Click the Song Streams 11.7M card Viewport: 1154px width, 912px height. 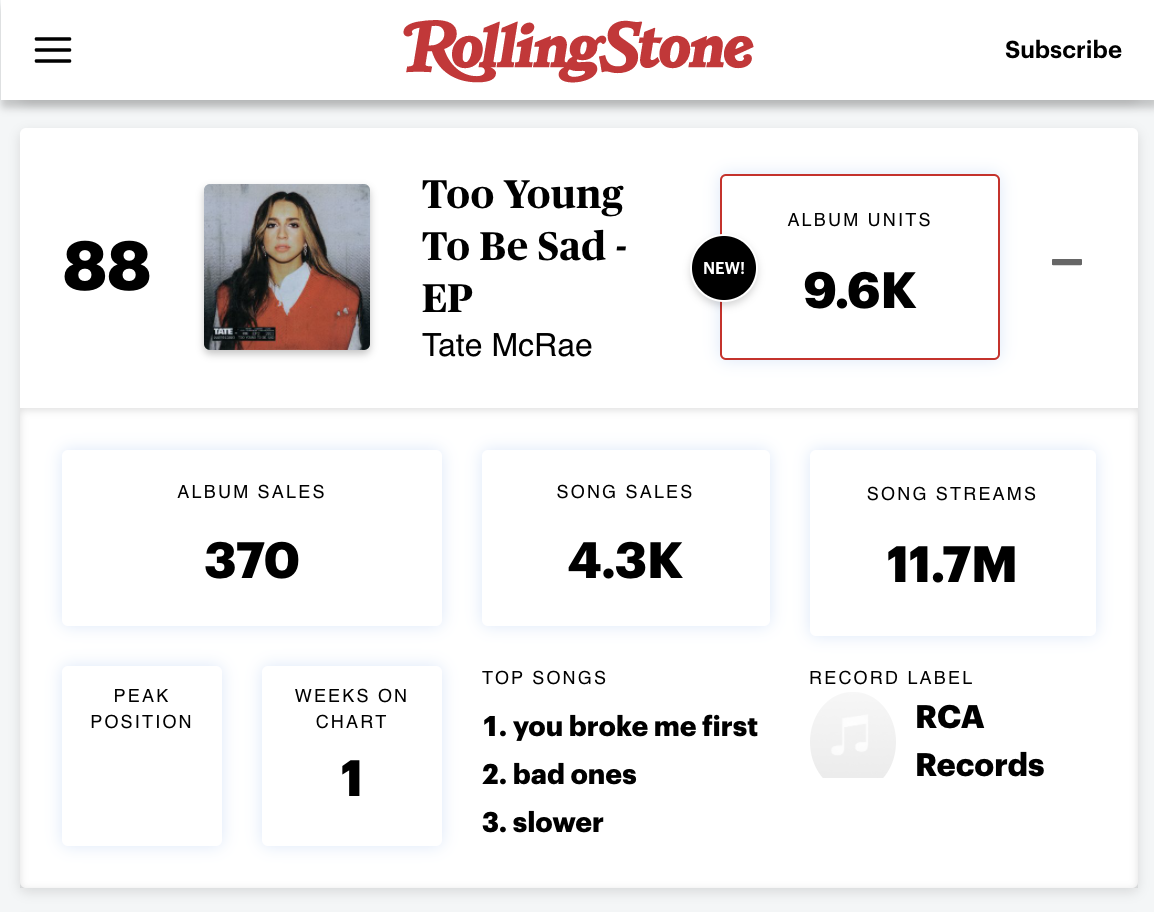coord(952,543)
